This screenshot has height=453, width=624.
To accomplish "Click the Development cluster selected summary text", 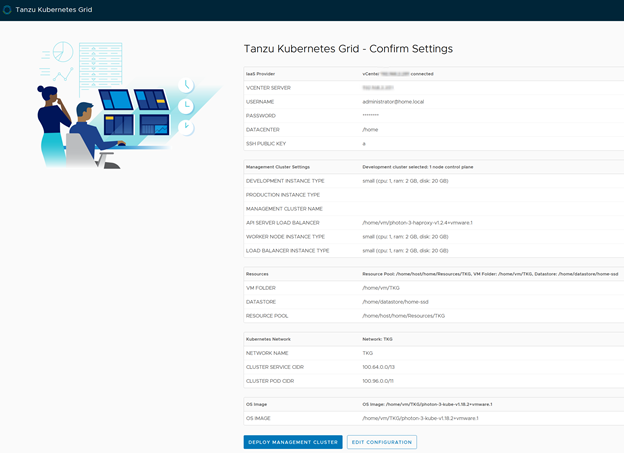I will click(418, 167).
